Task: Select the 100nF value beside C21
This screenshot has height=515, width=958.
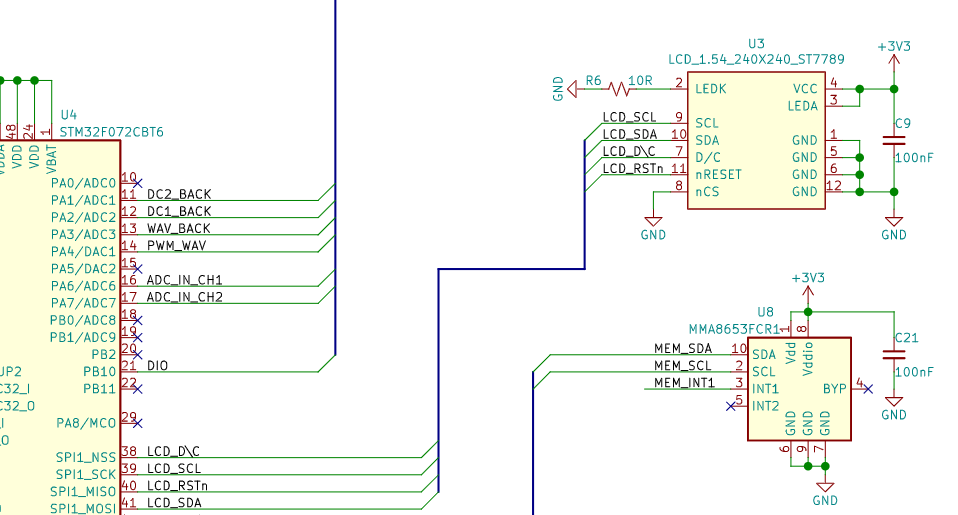Action: 914,372
